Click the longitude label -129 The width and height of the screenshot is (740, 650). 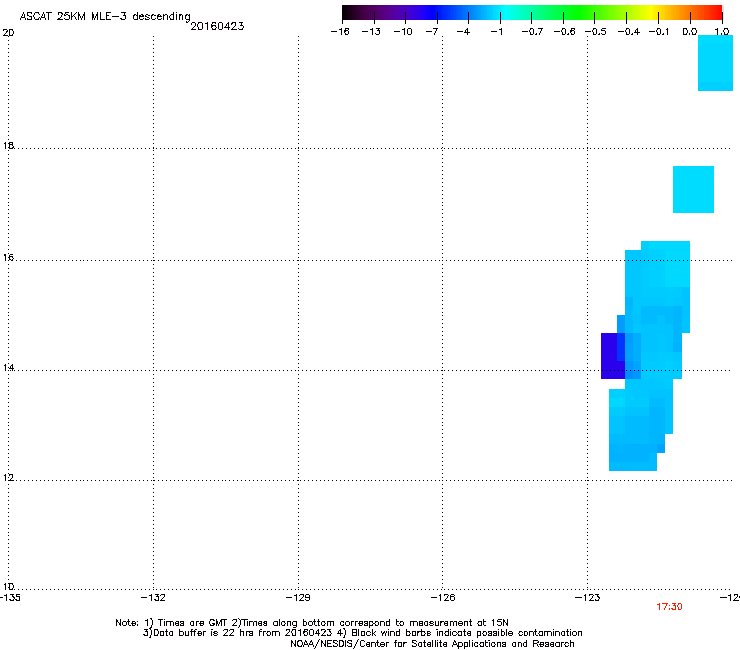click(x=298, y=598)
